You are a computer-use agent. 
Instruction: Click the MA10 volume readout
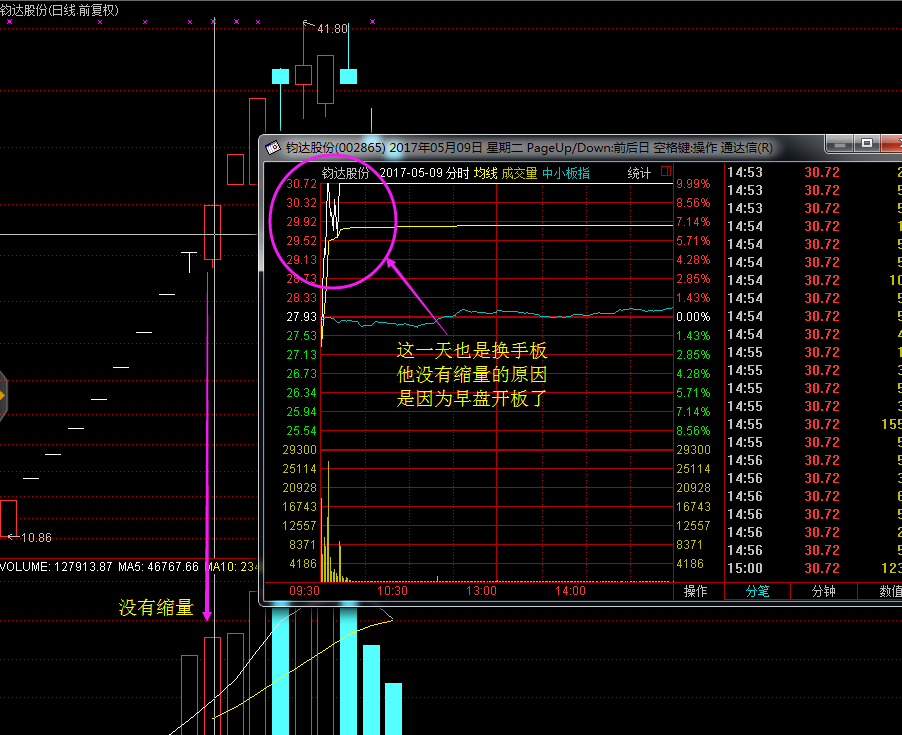pos(232,566)
